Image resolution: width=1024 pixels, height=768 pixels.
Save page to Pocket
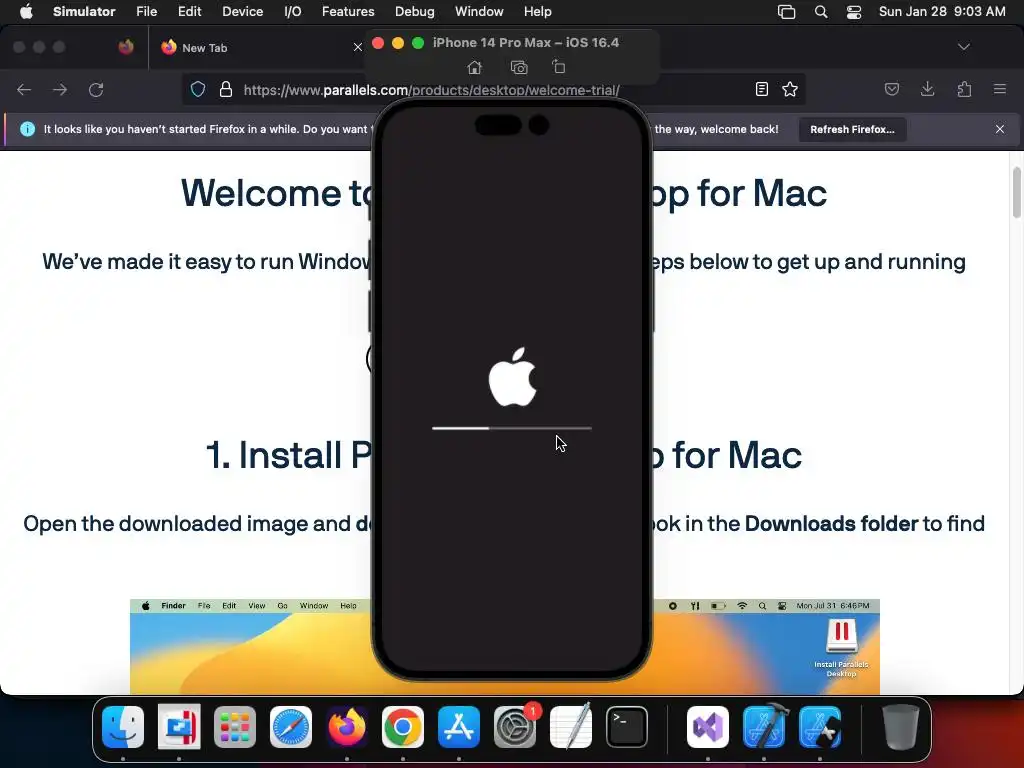pos(892,89)
